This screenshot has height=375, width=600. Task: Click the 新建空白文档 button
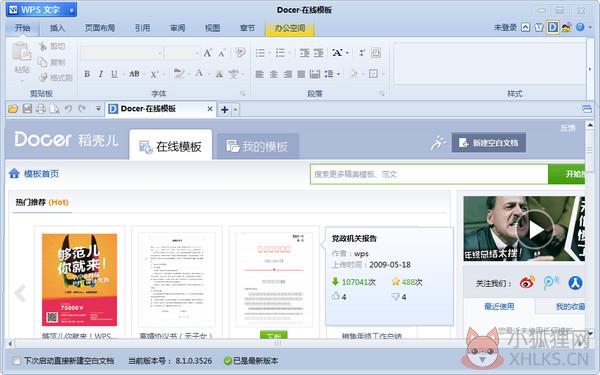pyautogui.click(x=489, y=143)
